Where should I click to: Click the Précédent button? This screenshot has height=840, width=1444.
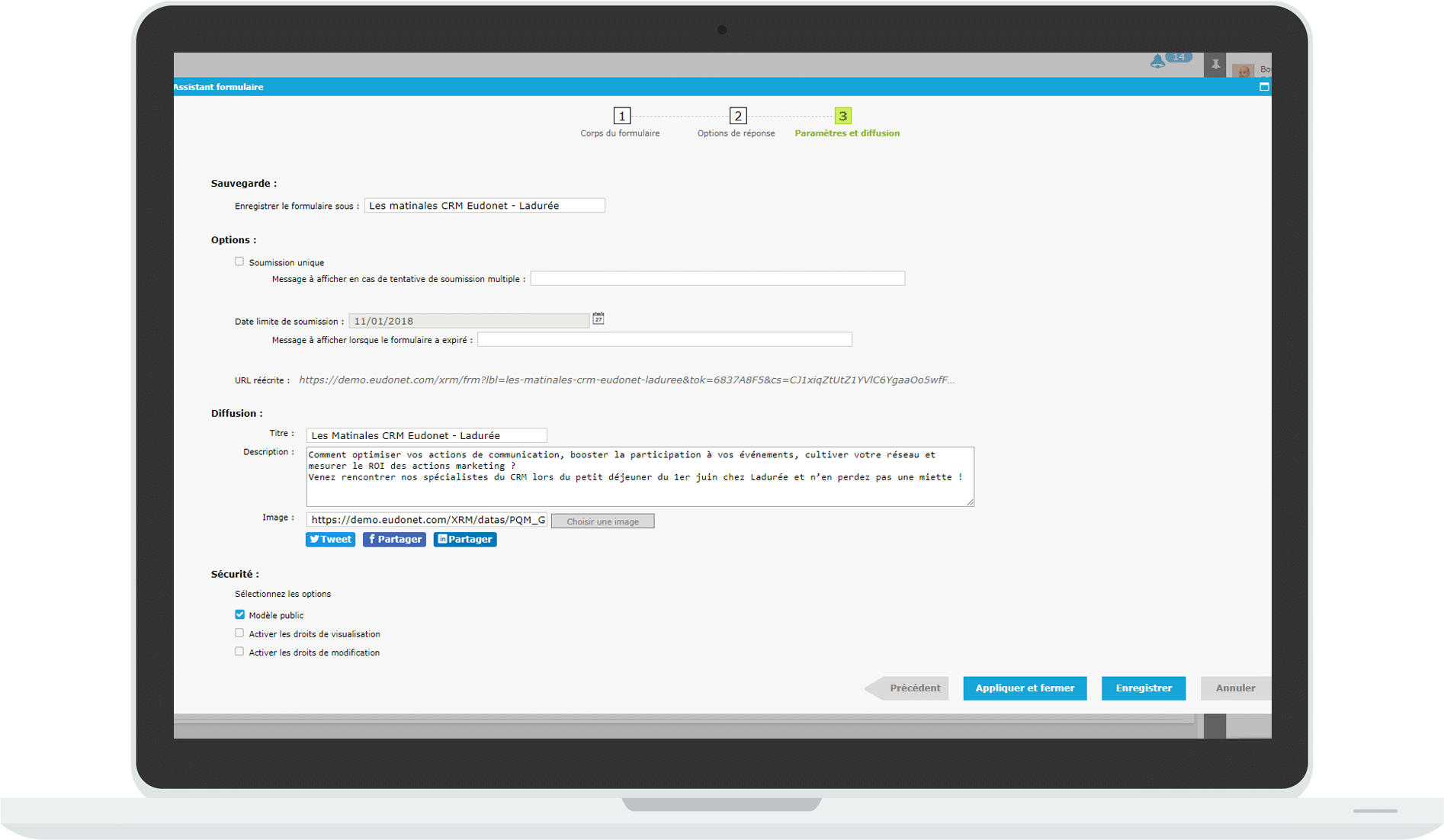(907, 688)
